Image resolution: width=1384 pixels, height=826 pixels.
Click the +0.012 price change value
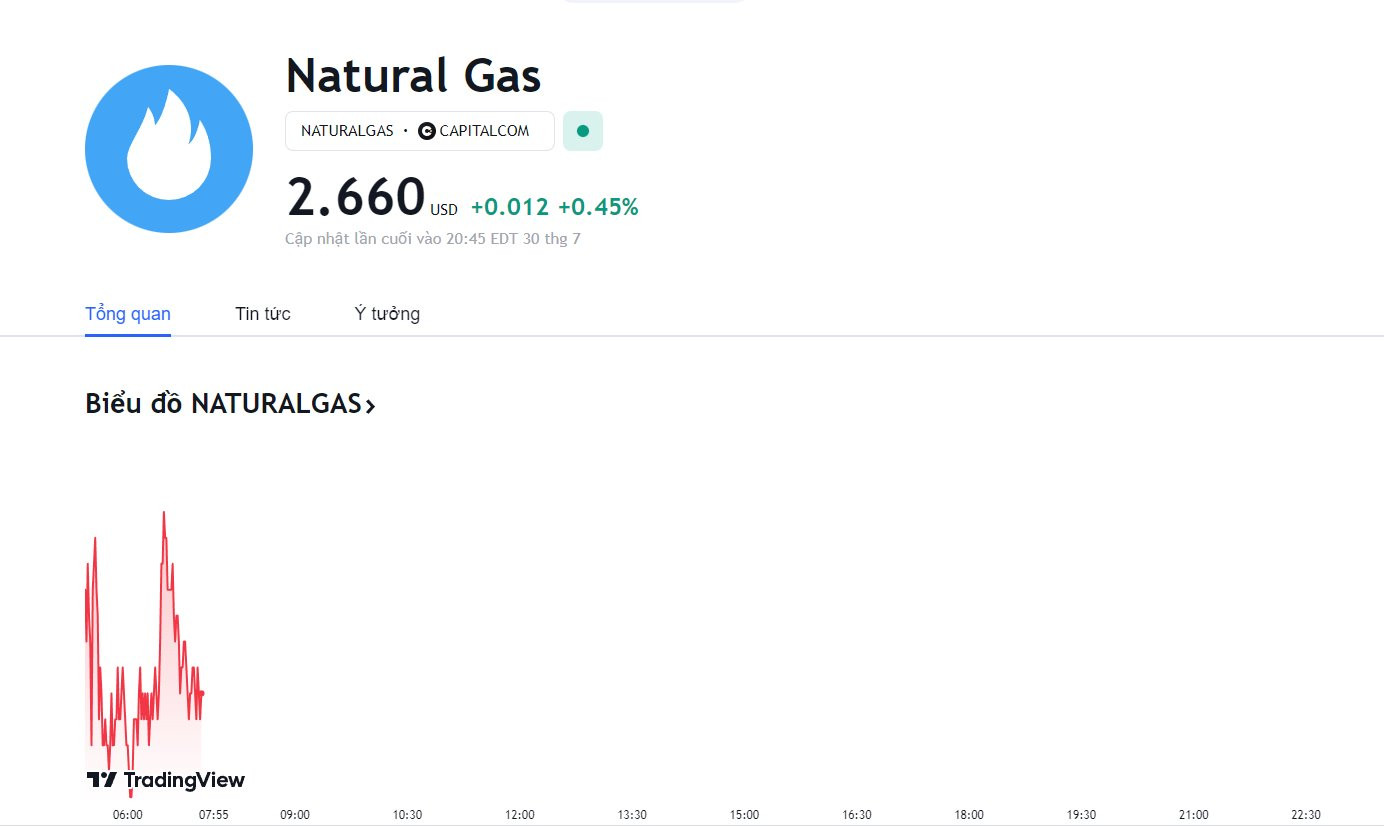pos(510,207)
